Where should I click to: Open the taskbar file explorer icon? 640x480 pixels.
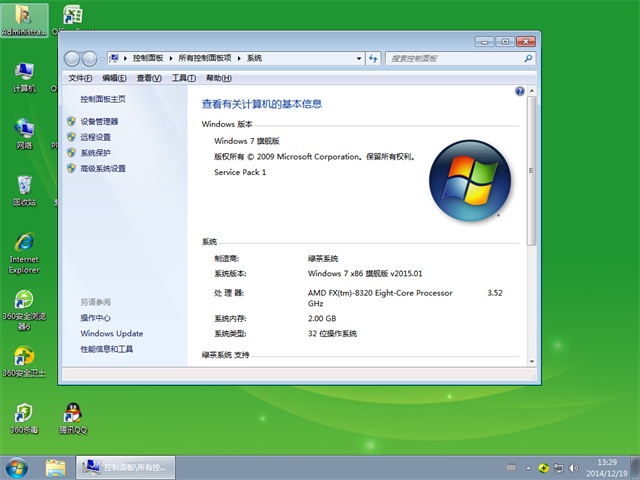coord(56,468)
